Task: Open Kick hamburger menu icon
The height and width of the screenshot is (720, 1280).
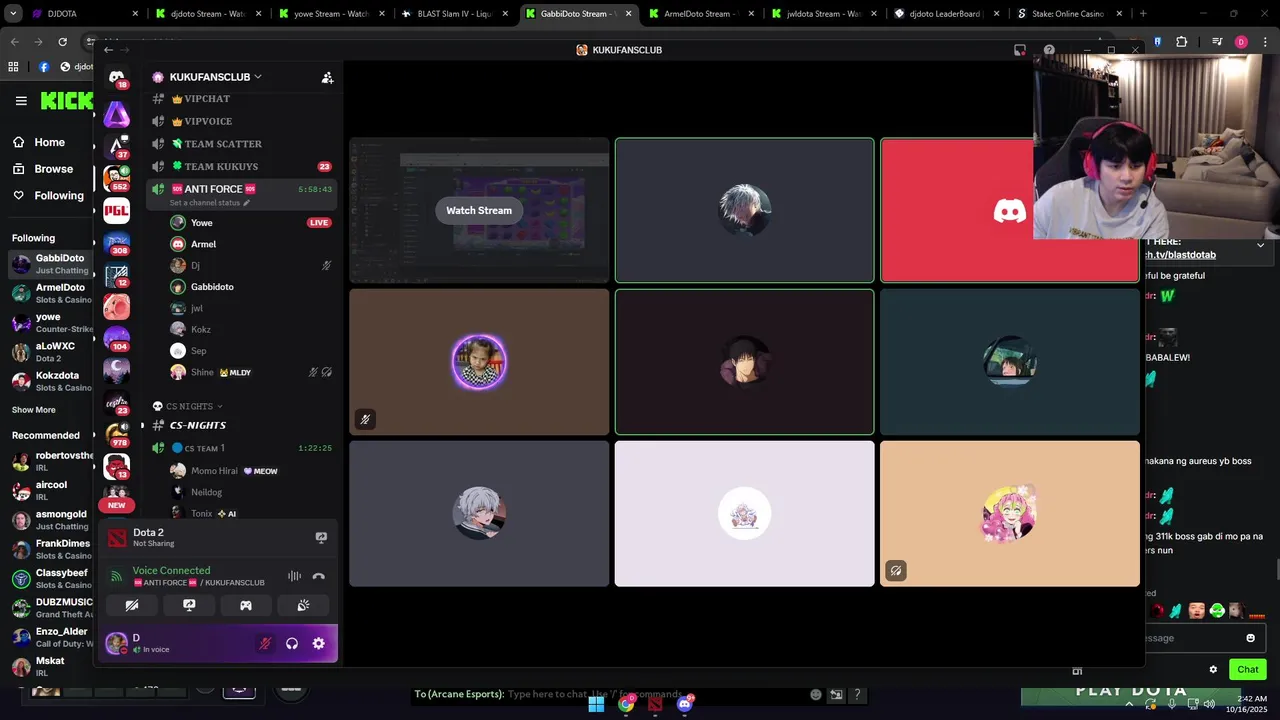Action: pos(21,100)
